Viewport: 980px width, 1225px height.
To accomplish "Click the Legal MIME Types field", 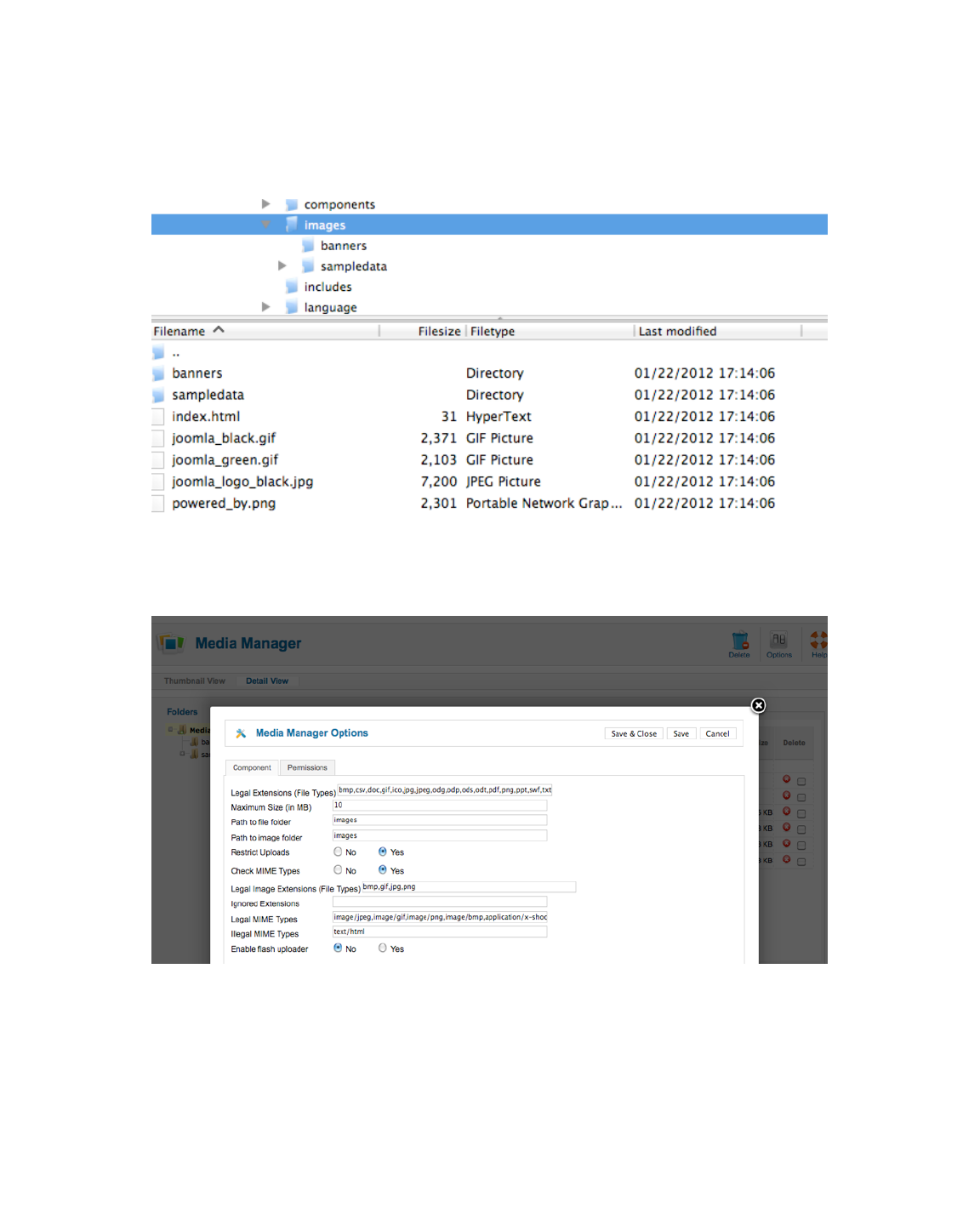I will tap(440, 917).
